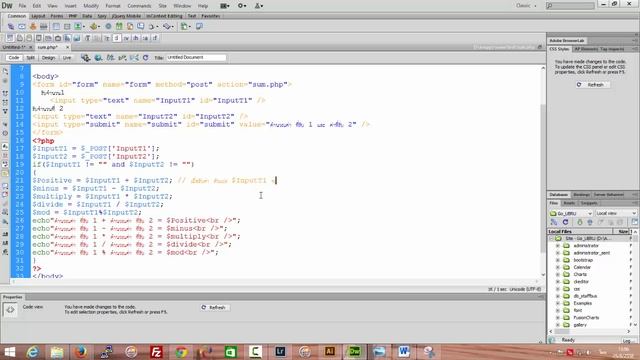Switch to Split view
The width and height of the screenshot is (640, 360).
[30, 58]
